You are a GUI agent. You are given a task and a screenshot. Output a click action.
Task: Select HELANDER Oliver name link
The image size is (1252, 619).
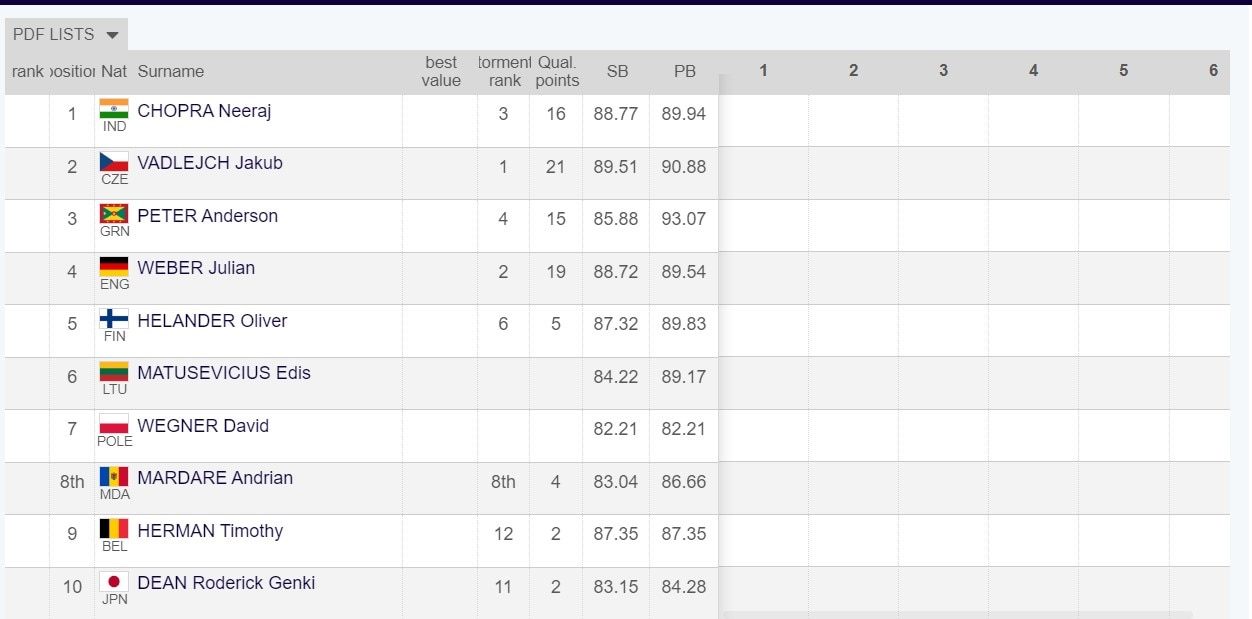(x=212, y=321)
